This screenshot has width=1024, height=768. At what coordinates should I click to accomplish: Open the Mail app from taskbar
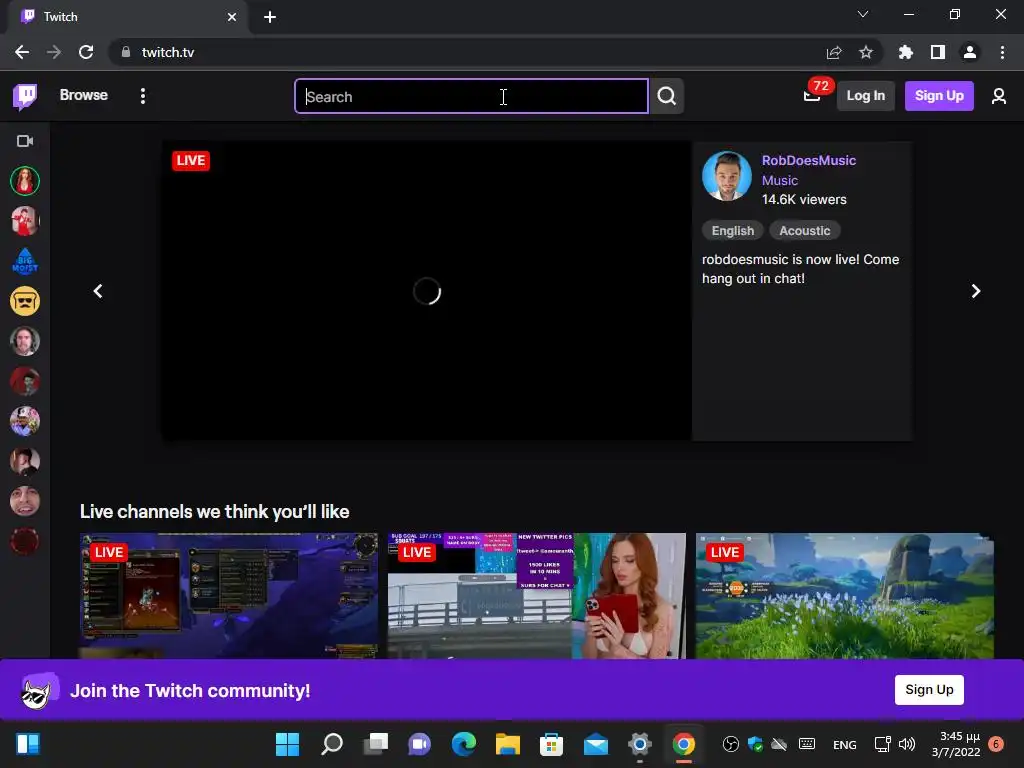point(596,744)
